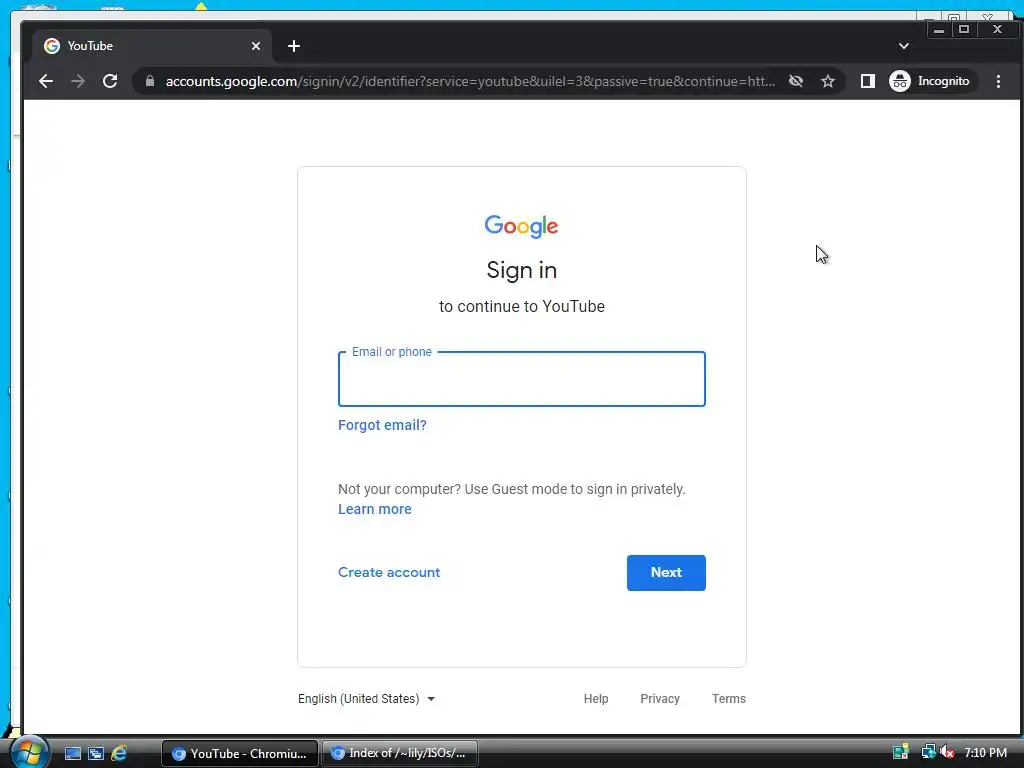Maximize the Chromium window
Screen dimensions: 1024x768
[963, 29]
